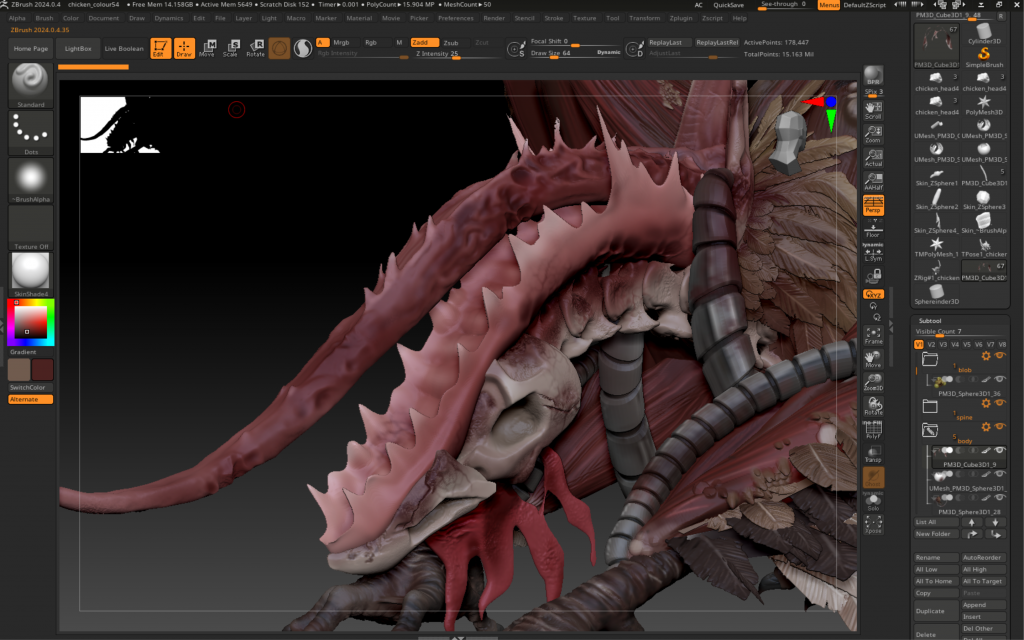Select the Move gizmo tool in top toolbar
Image resolution: width=1024 pixels, height=640 pixels.
coord(207,48)
